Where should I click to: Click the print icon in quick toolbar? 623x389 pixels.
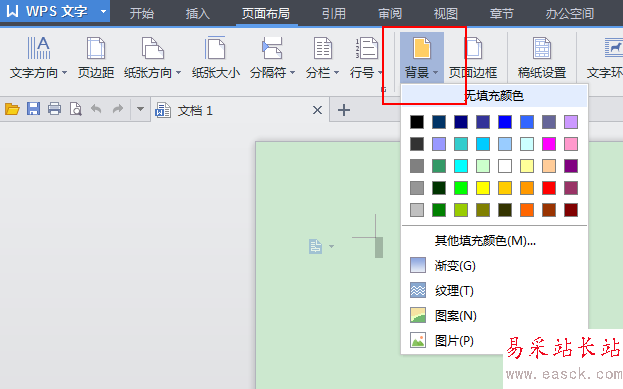pos(54,108)
